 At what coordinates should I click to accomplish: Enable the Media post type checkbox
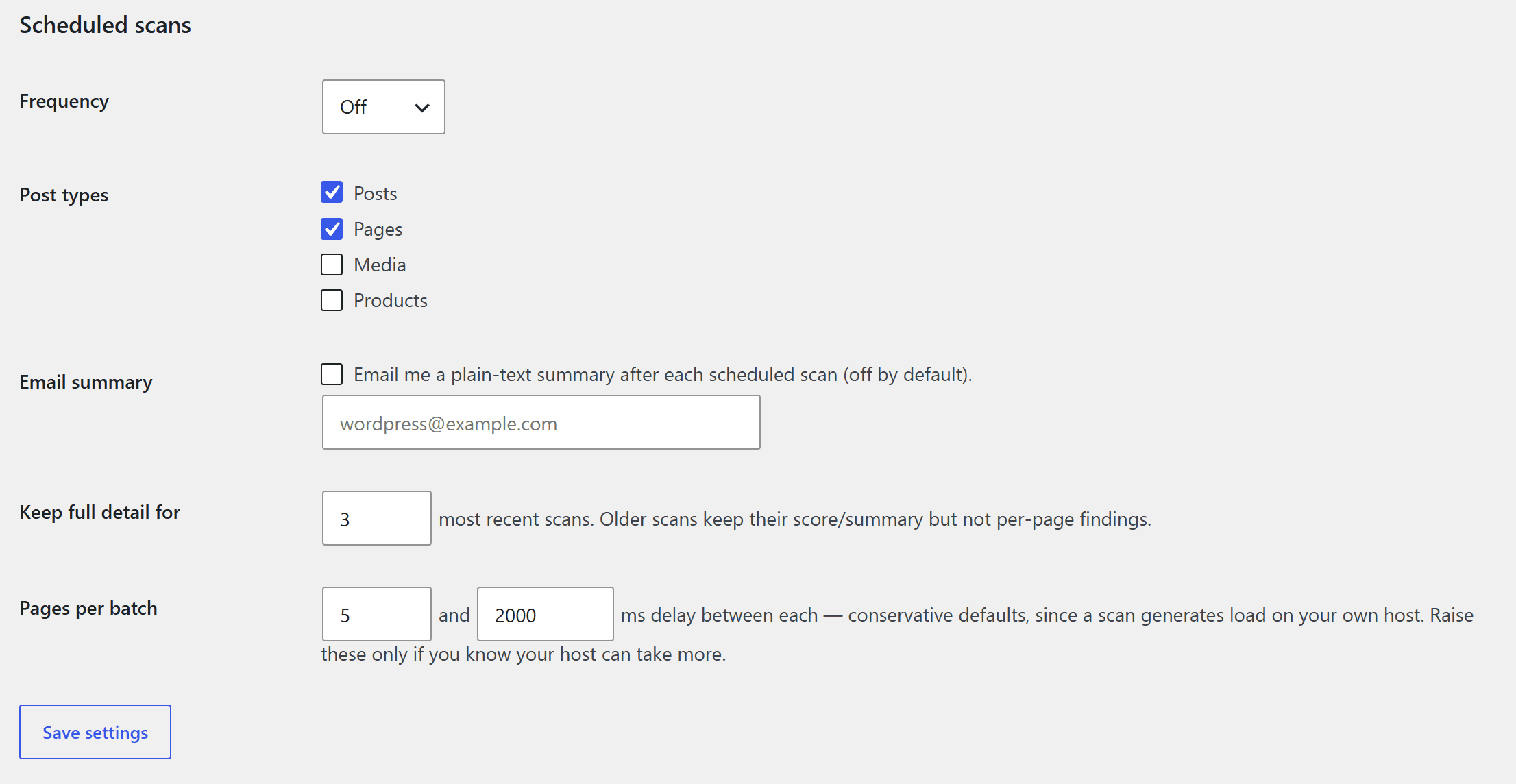pos(332,264)
